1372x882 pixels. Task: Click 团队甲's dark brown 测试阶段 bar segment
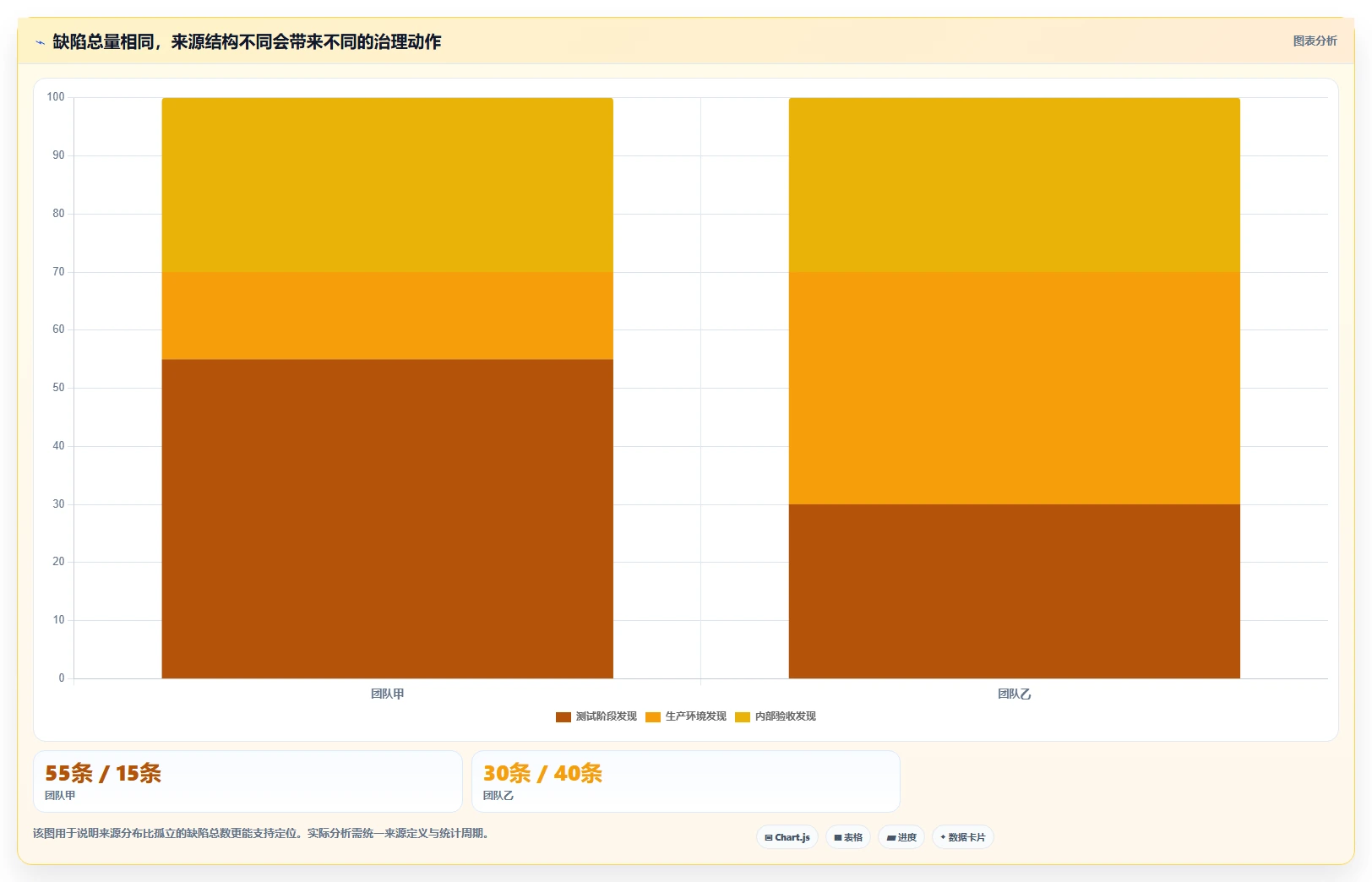coord(387,519)
